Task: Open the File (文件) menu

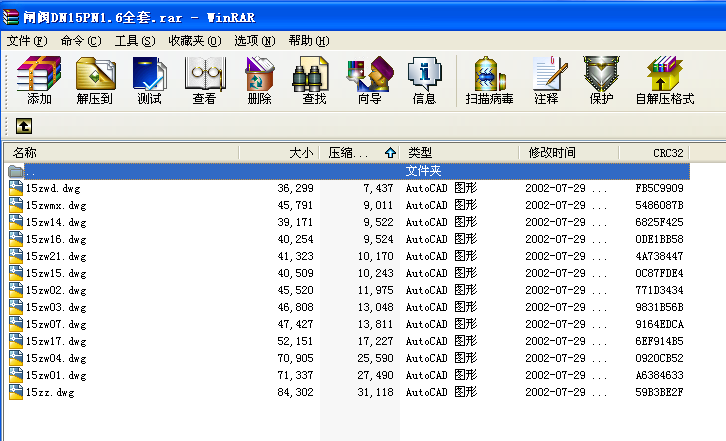Action: click(27, 41)
